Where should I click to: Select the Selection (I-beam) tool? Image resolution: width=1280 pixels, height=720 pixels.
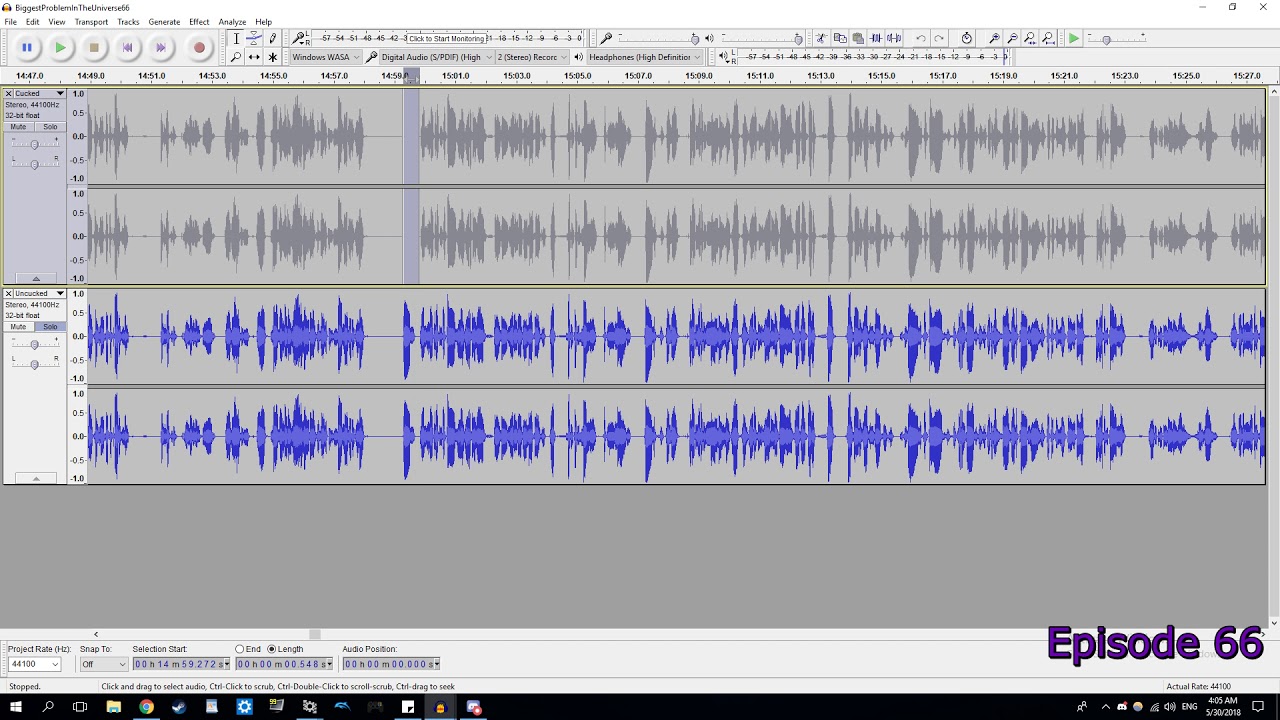click(236, 39)
